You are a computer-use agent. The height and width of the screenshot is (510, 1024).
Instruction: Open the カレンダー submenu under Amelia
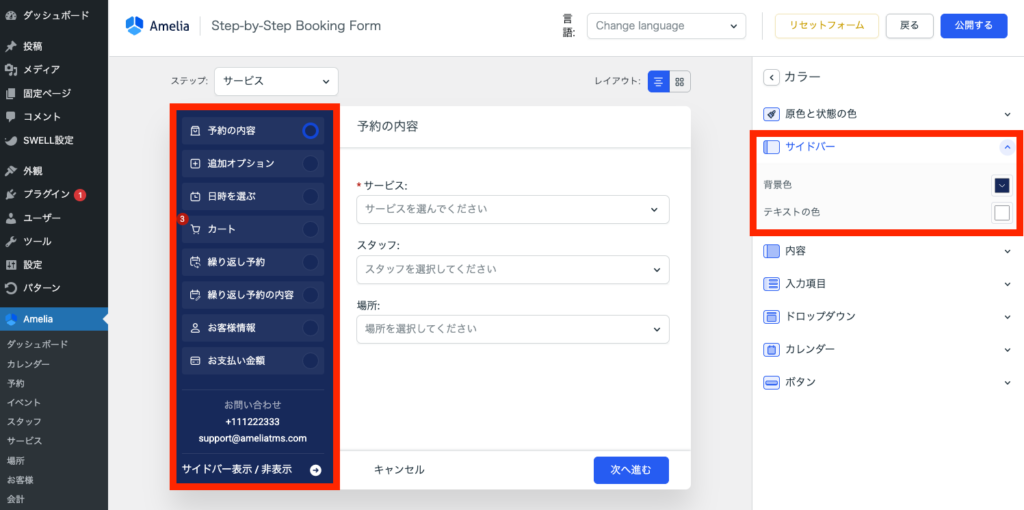click(28, 364)
